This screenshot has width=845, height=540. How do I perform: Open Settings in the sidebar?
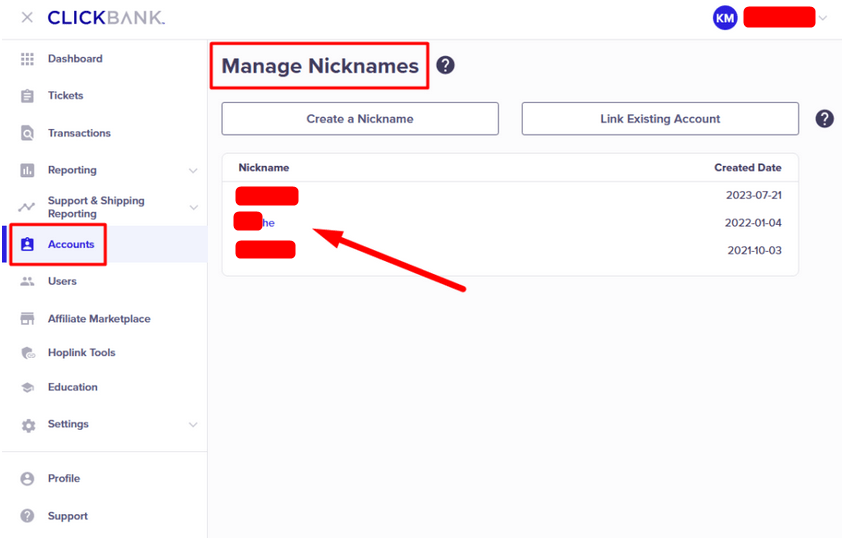[68, 424]
